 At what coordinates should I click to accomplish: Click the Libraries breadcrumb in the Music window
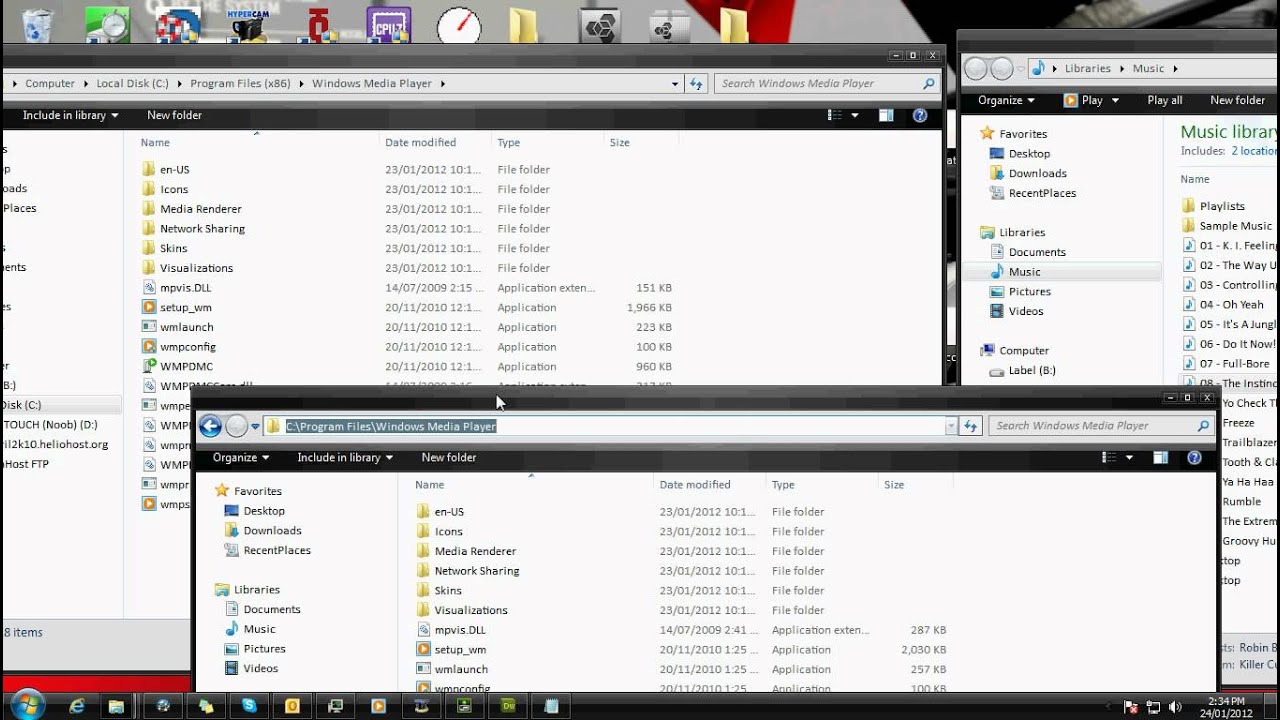click(1088, 69)
